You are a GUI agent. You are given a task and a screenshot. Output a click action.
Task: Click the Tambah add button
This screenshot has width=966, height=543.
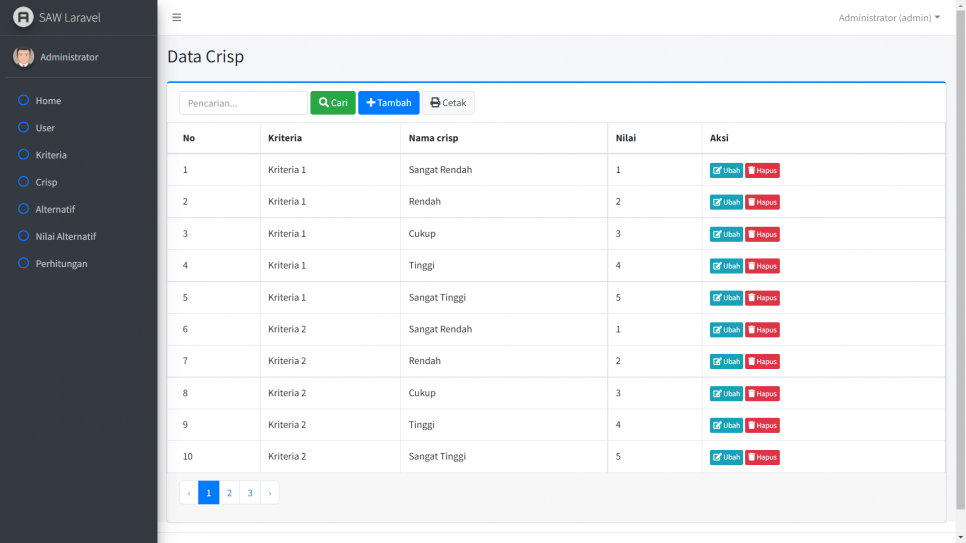pyautogui.click(x=389, y=103)
